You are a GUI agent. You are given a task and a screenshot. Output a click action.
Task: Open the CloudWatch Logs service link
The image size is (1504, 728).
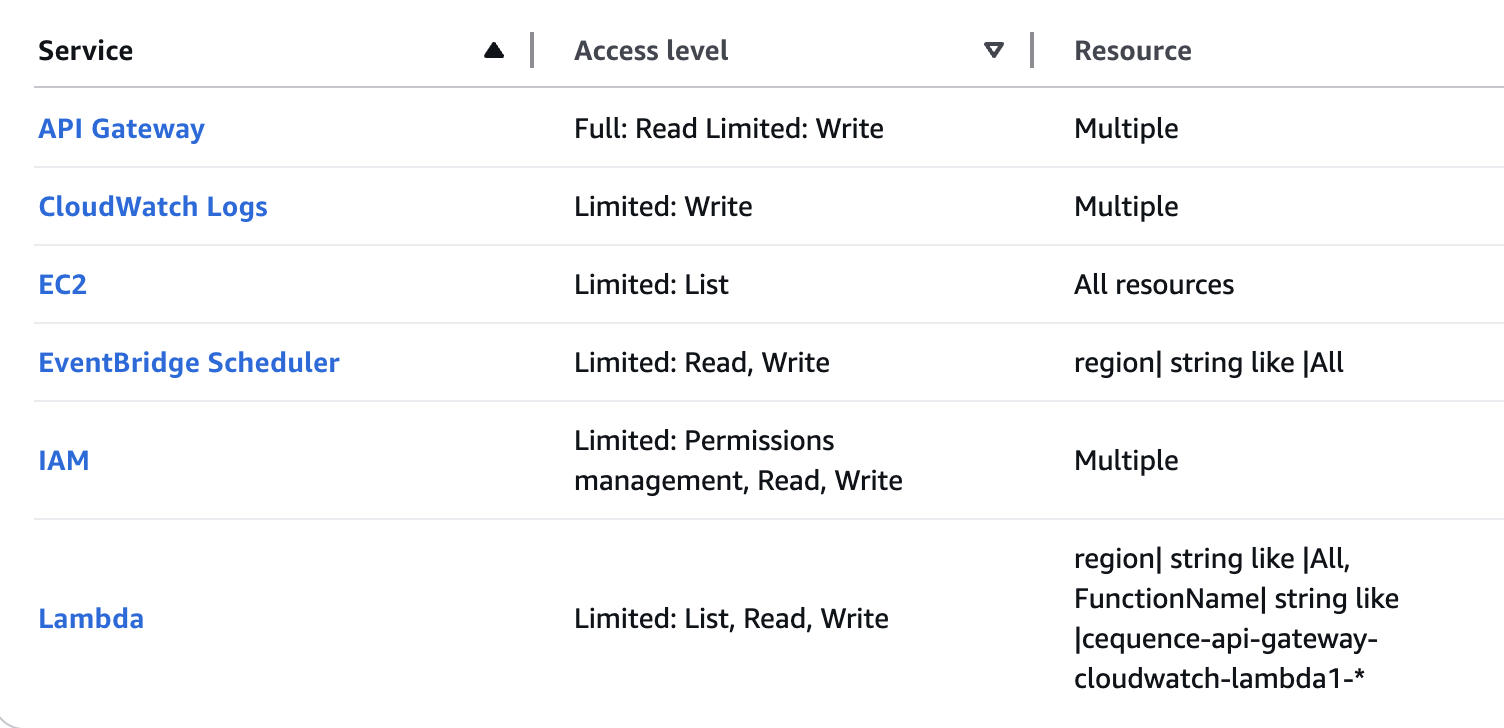153,207
